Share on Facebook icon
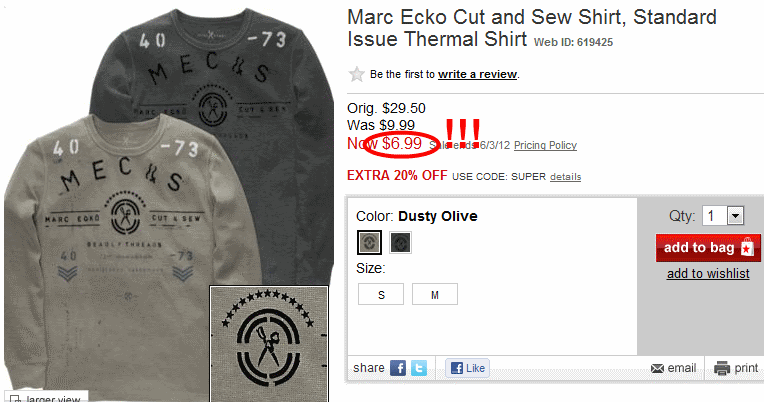Screen dimensions: 764x402 click(398, 368)
